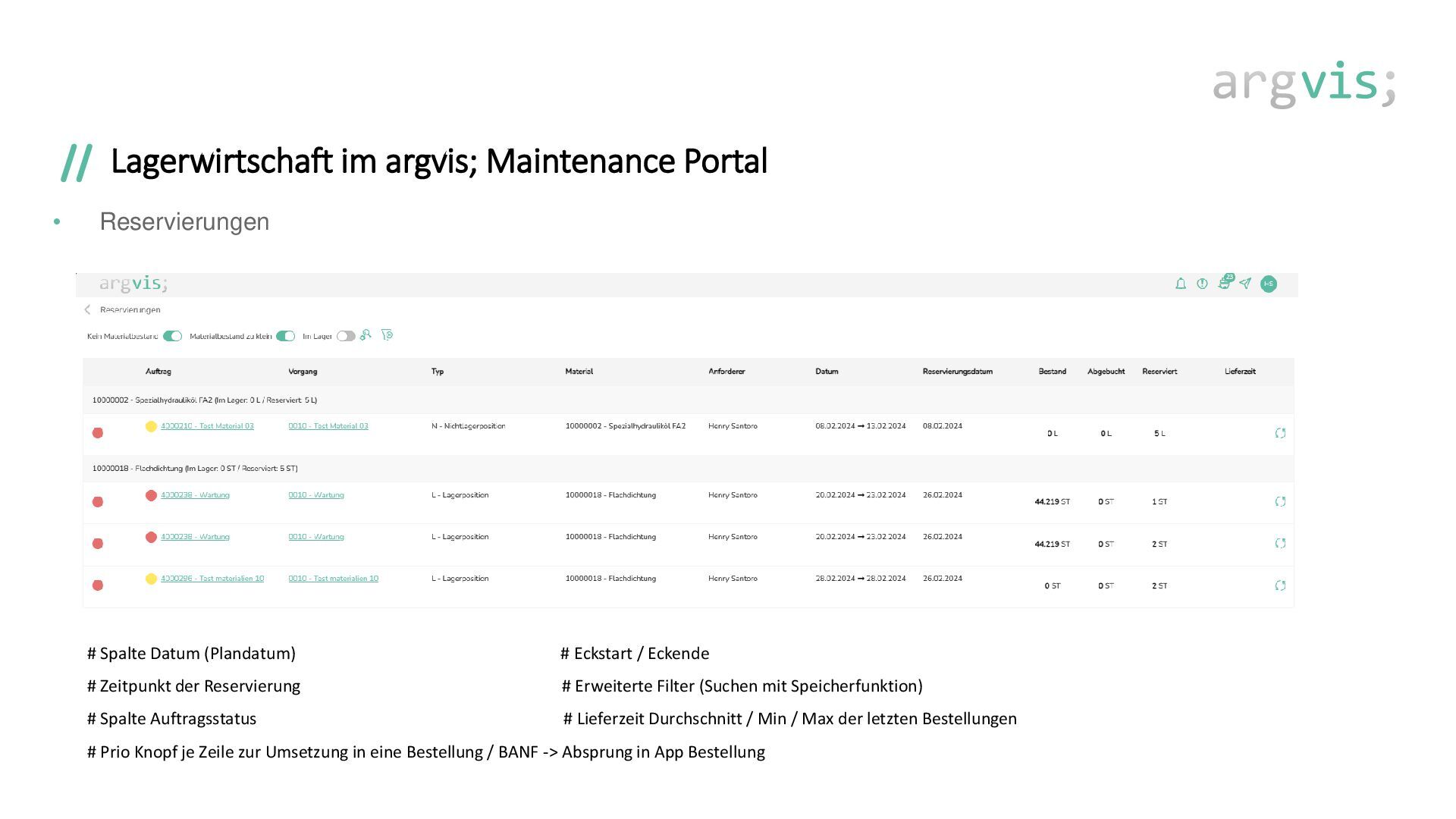Screen dimensions: 1456x819
Task: Sort by the Anforderer column header
Action: click(726, 372)
